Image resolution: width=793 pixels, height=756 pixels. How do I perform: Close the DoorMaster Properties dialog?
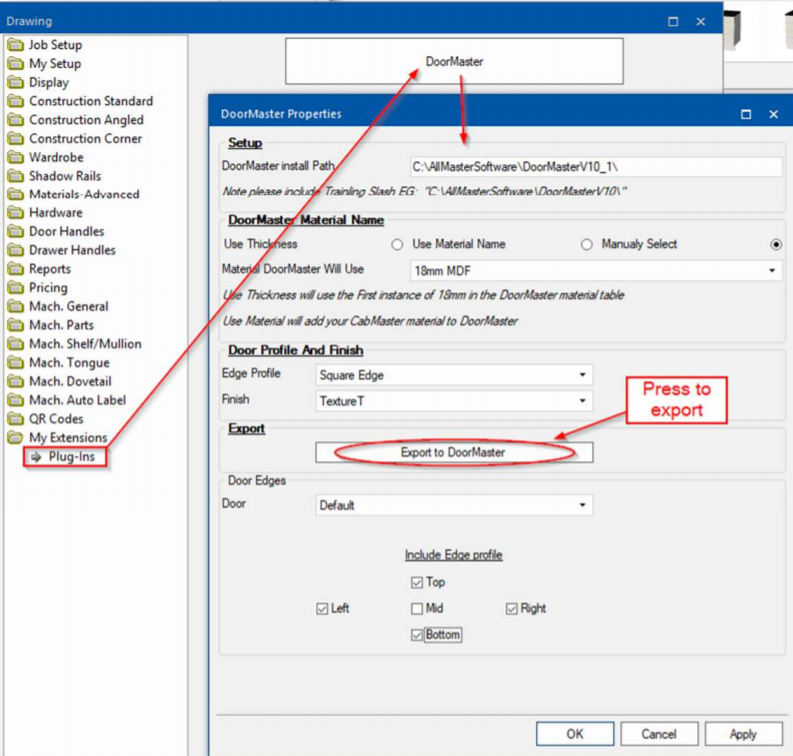click(x=773, y=114)
